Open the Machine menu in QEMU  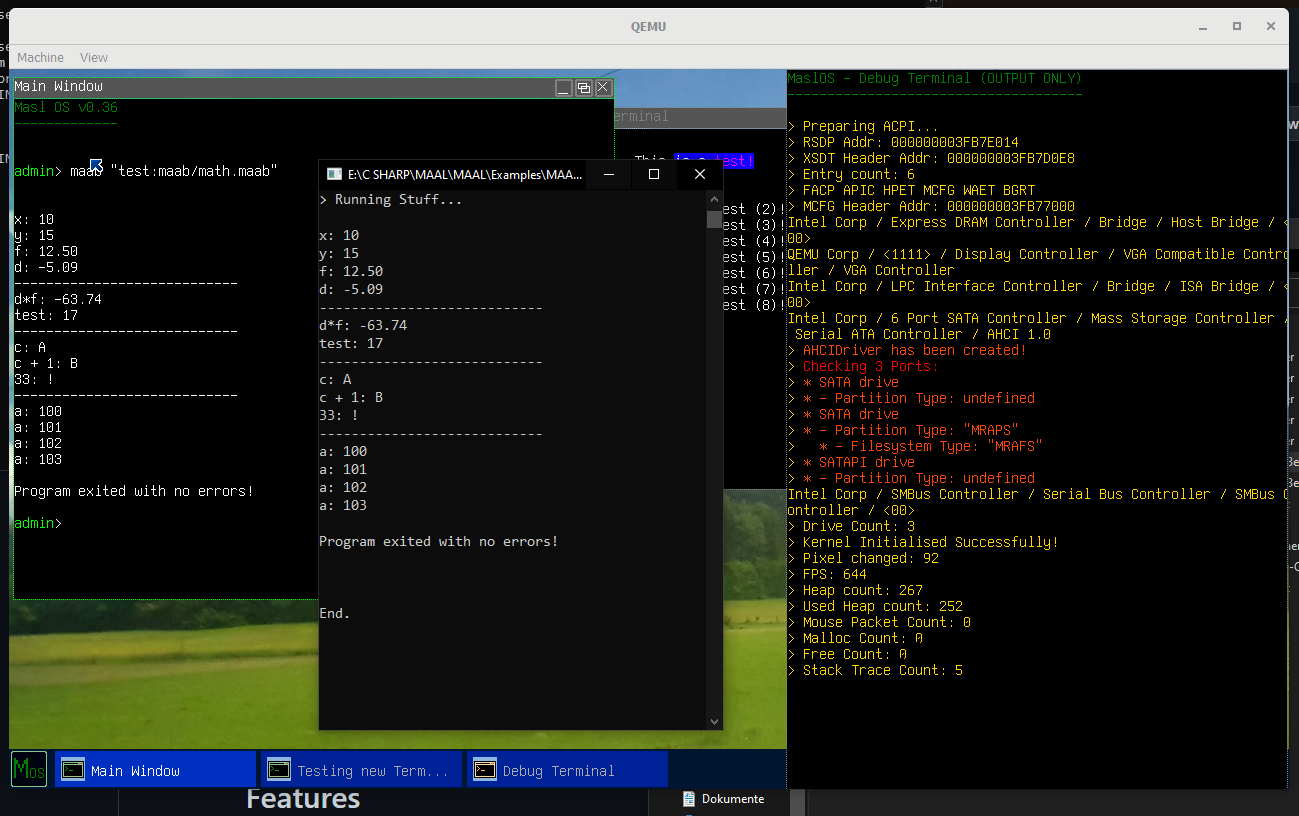[x=39, y=57]
